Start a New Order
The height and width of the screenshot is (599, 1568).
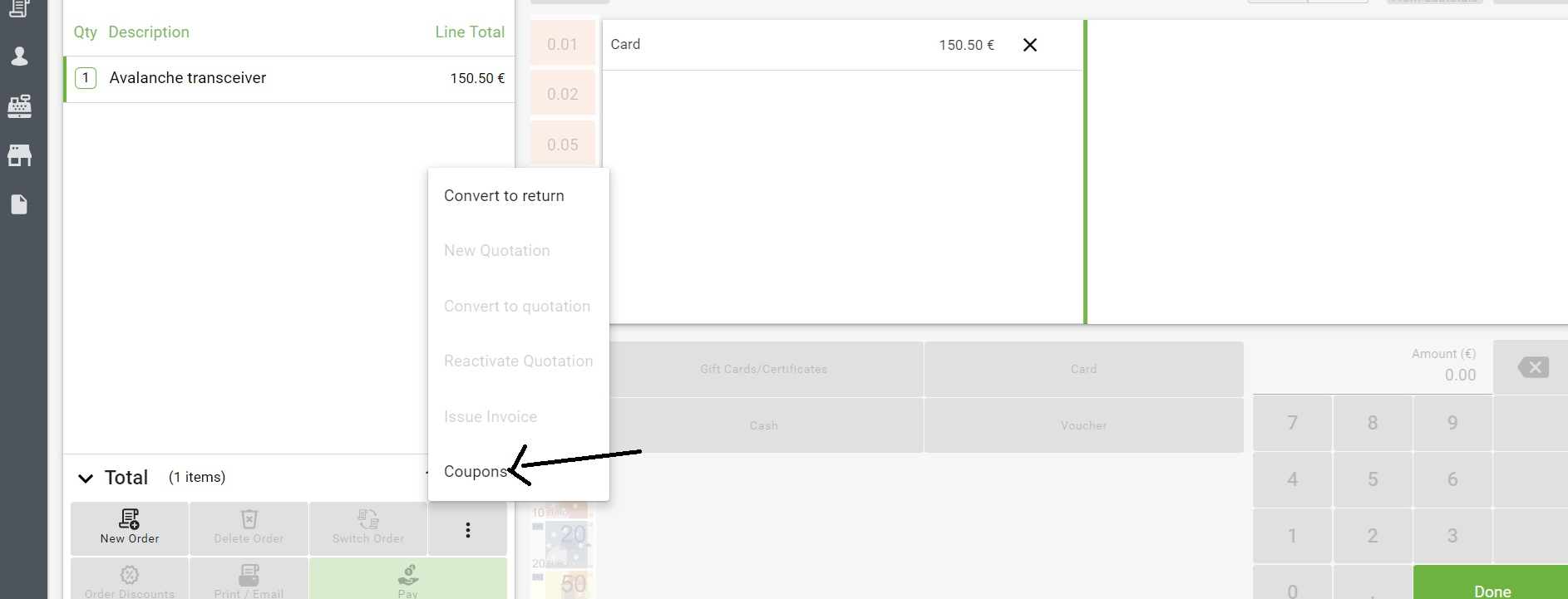[x=130, y=528]
